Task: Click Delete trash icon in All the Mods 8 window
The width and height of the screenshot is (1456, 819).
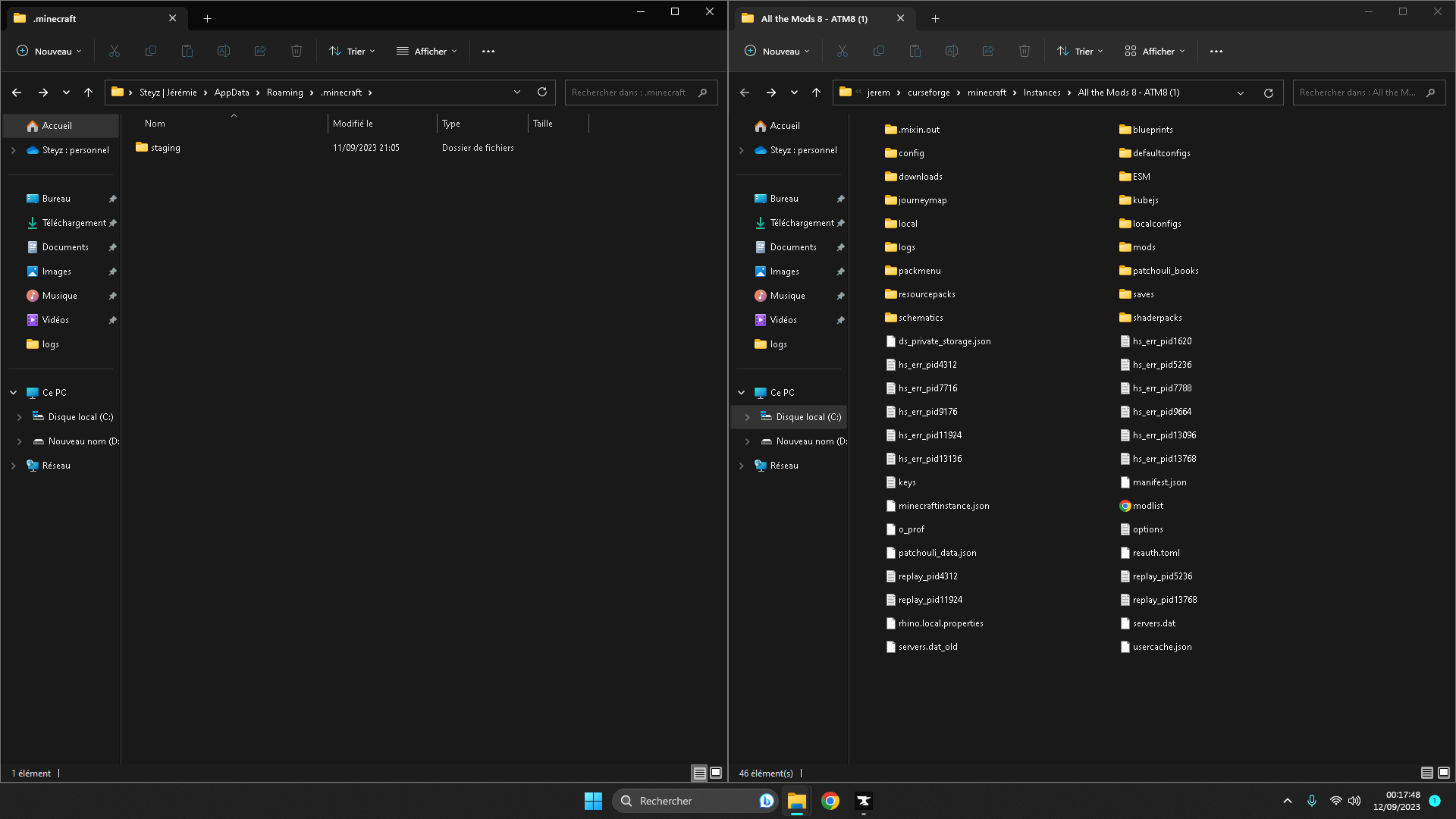Action: click(x=1025, y=51)
